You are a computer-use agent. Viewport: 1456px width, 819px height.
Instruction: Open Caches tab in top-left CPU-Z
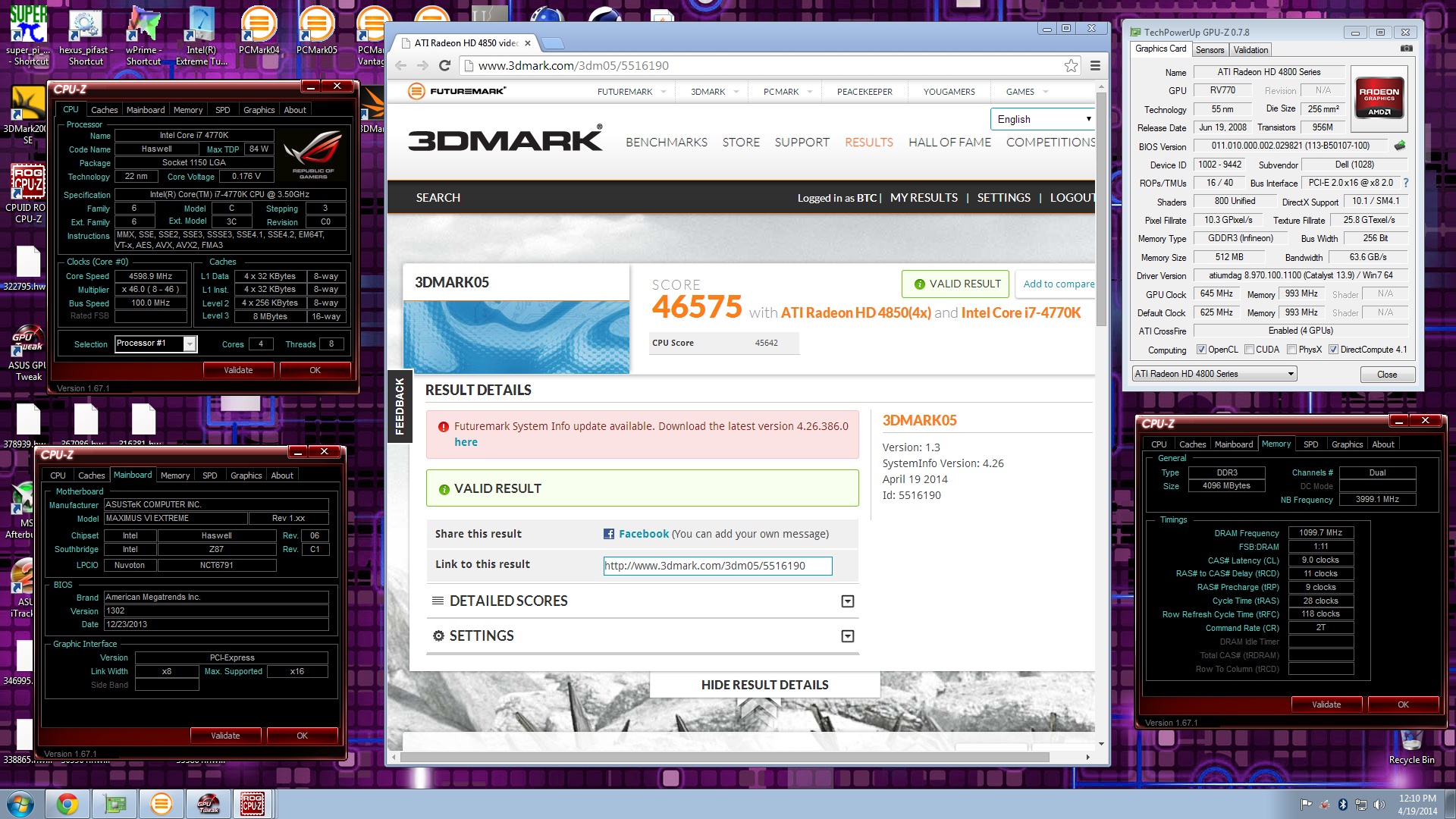click(x=104, y=110)
